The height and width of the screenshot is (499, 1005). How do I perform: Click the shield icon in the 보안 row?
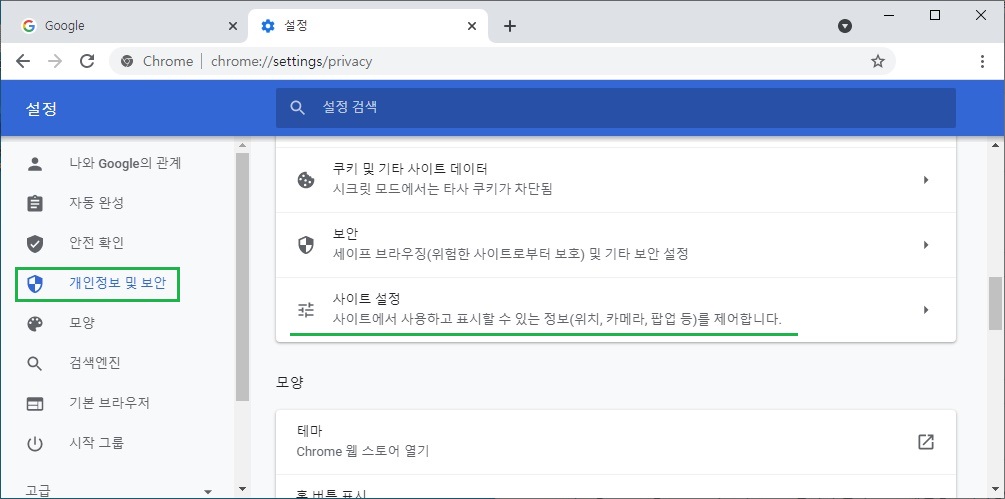click(x=306, y=245)
